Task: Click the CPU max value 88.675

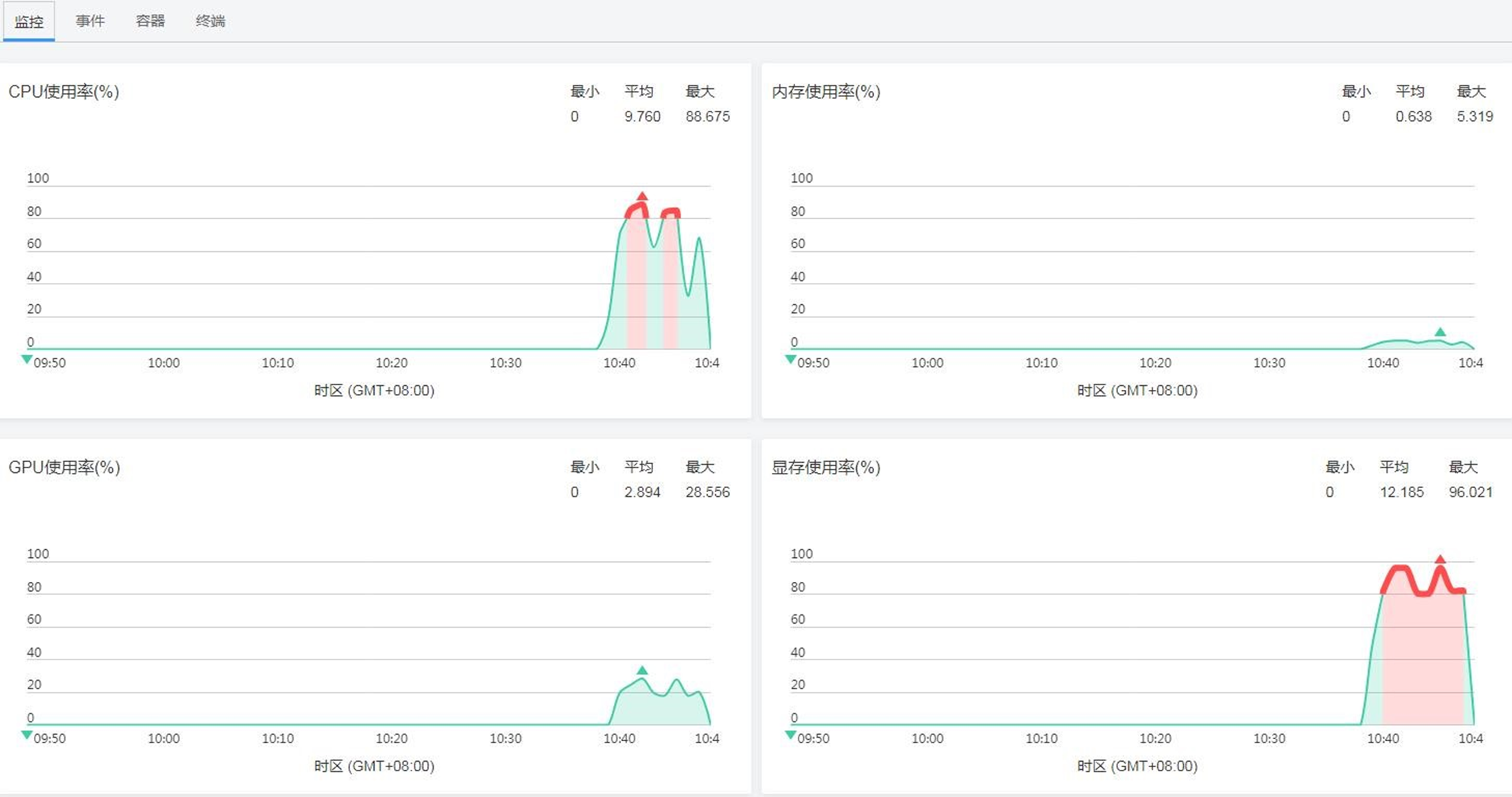Action: click(708, 117)
